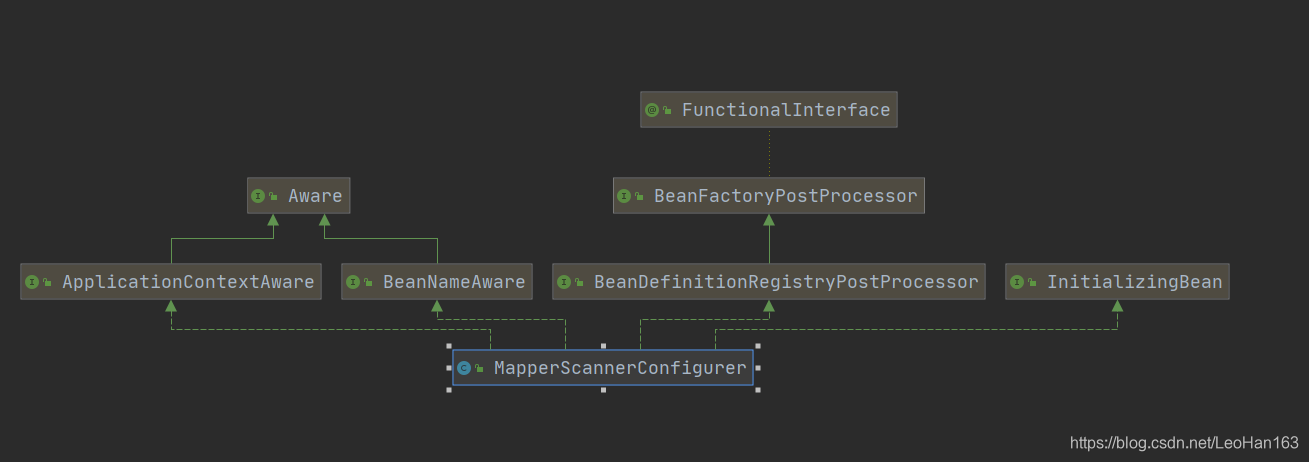Select the MapperScannerConfigurer class node
The height and width of the screenshot is (462, 1309).
603,368
